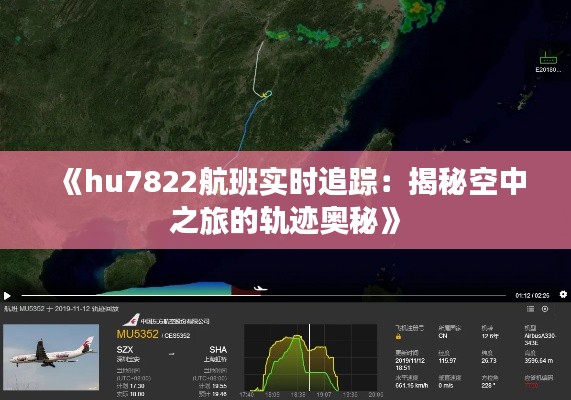Screen dimensions: 571x400
Task: Click the center-on-target circle icon
Action: point(545,309)
